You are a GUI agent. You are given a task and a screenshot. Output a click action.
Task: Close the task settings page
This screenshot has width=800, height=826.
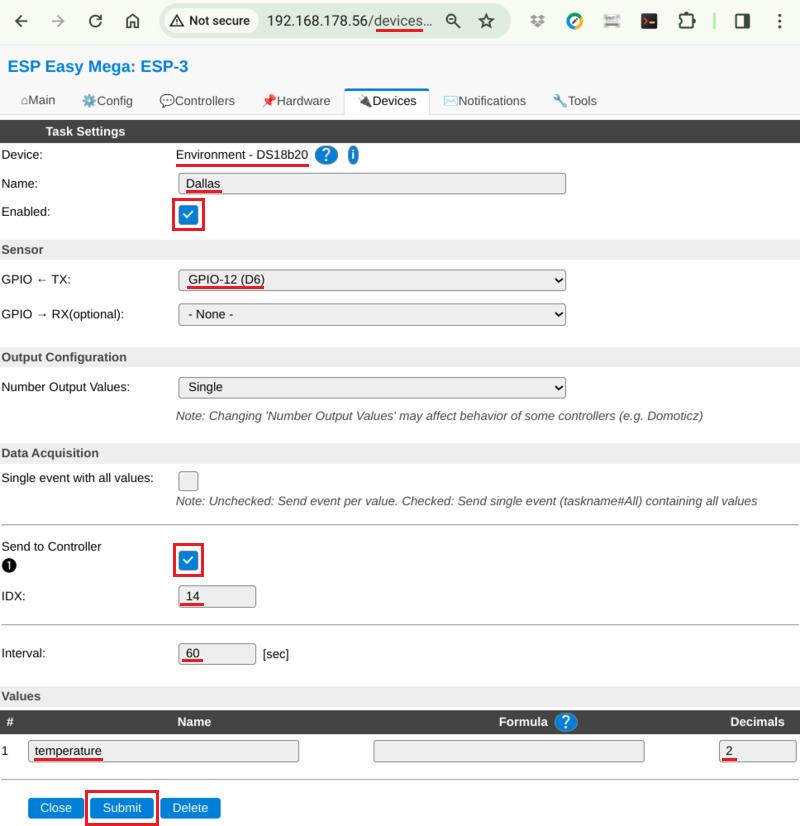[56, 808]
